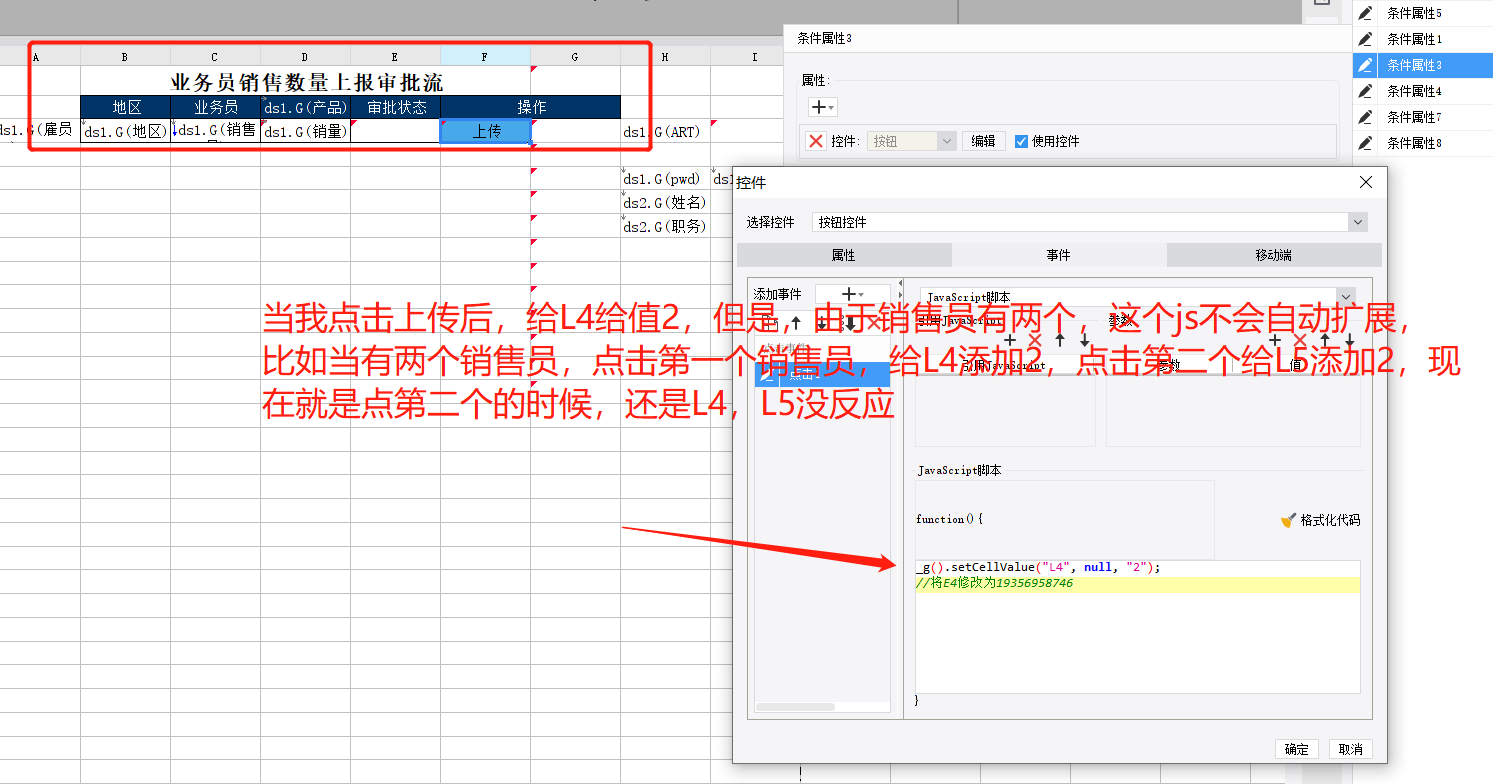The height and width of the screenshot is (784, 1493).
Task: Click the 业务员销售数量上报审批流 title cell
Action: tap(306, 82)
